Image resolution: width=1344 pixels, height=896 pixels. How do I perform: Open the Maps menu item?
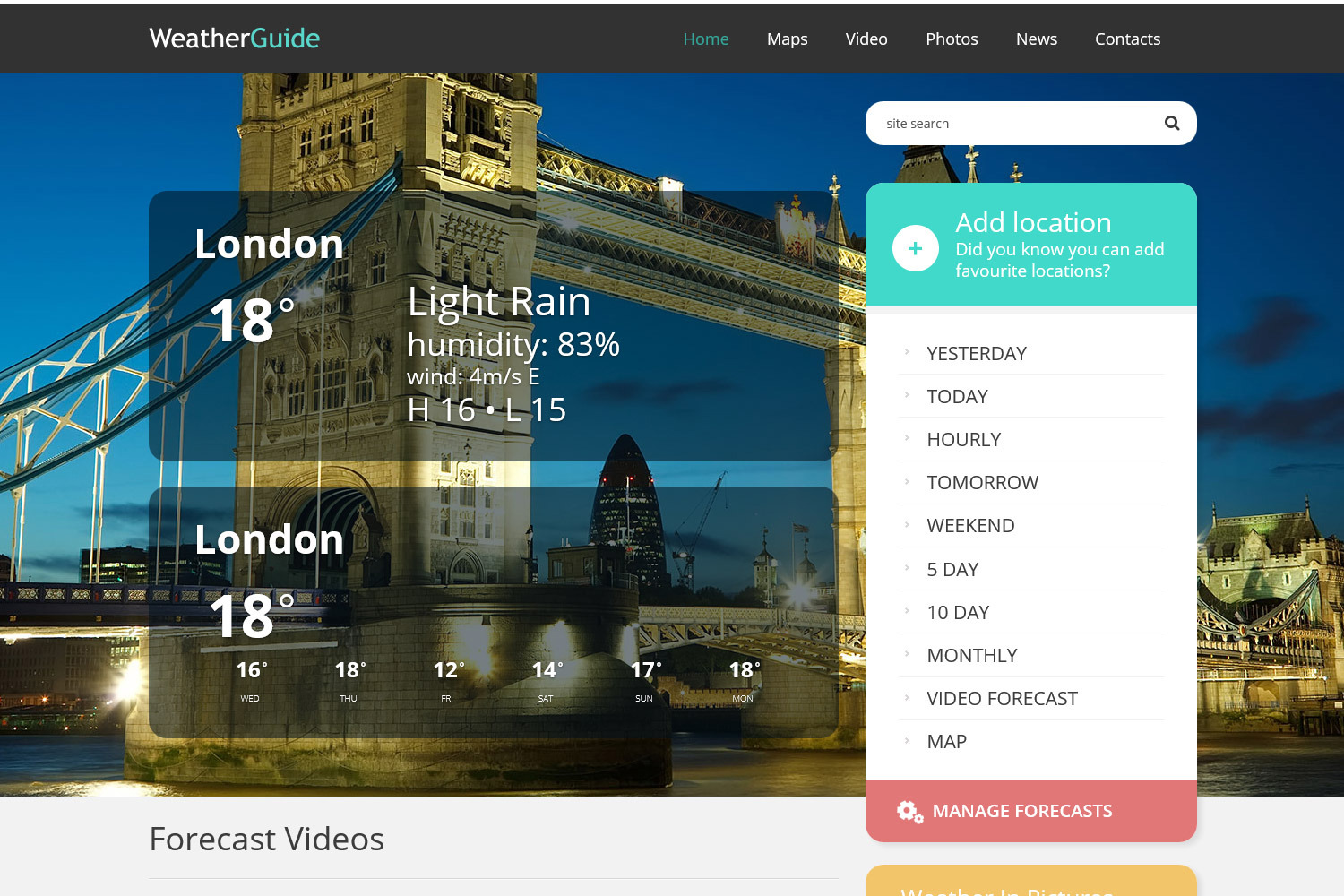pyautogui.click(x=787, y=39)
